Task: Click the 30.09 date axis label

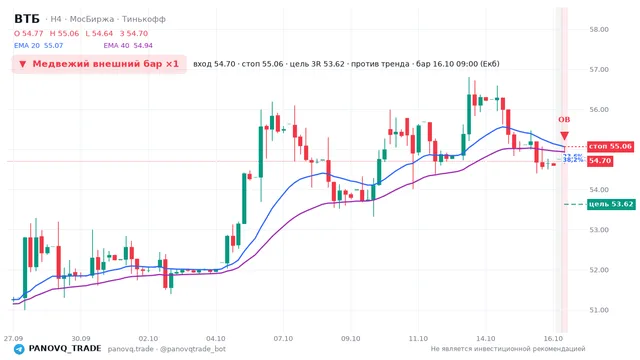Action: tap(81, 339)
